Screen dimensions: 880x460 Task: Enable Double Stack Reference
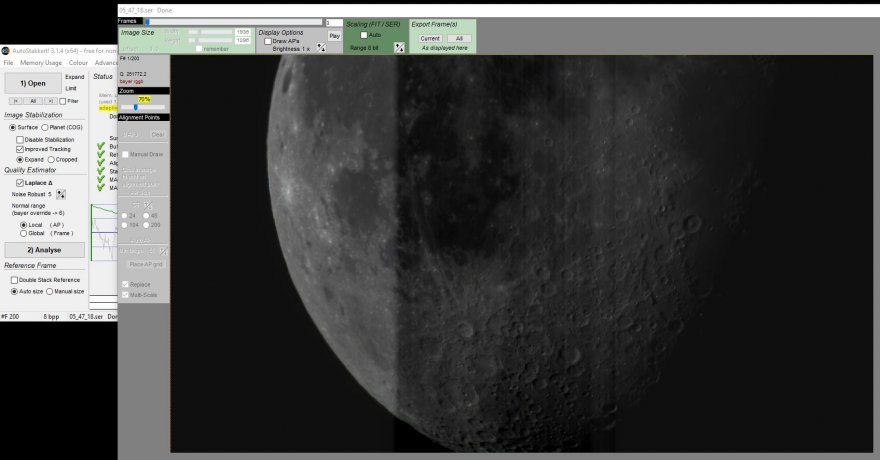(x=14, y=280)
